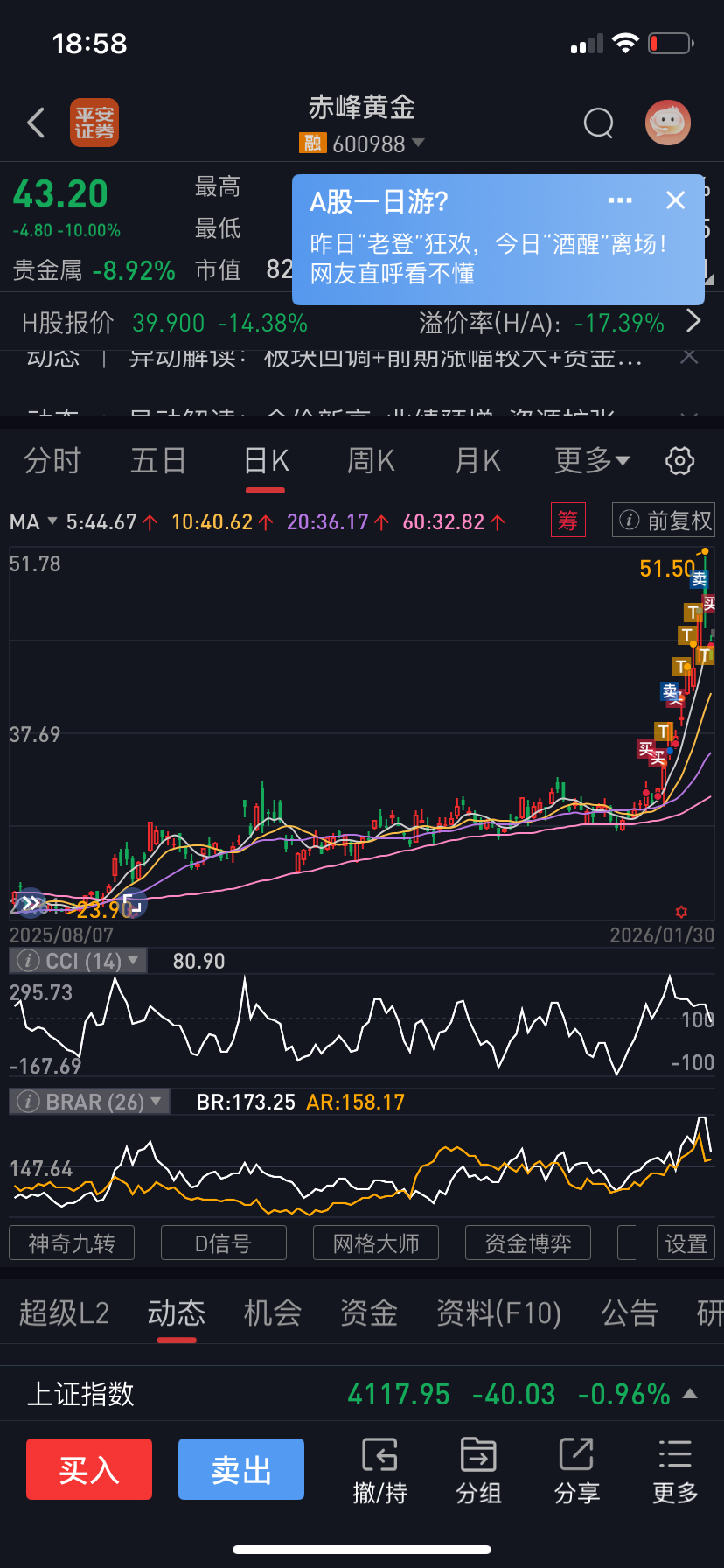The height and width of the screenshot is (1568, 724).
Task: Tap the 43.20 current price
Action: [60, 193]
